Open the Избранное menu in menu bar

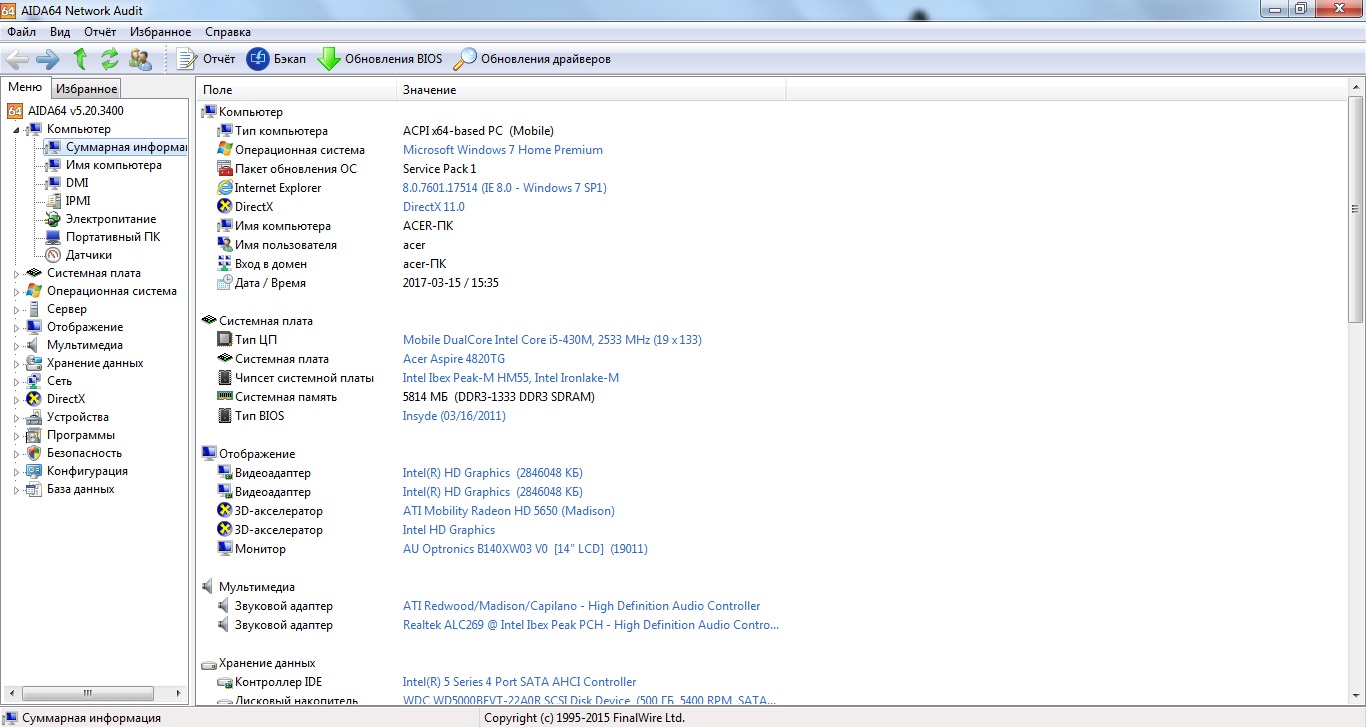pos(161,32)
